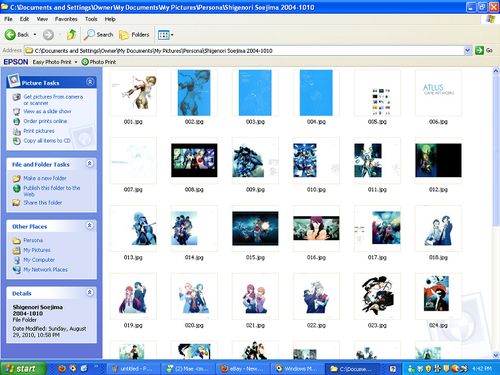The image size is (500, 375).
Task: Select the 023.jpg thumbnail
Action: pyautogui.click(x=377, y=296)
